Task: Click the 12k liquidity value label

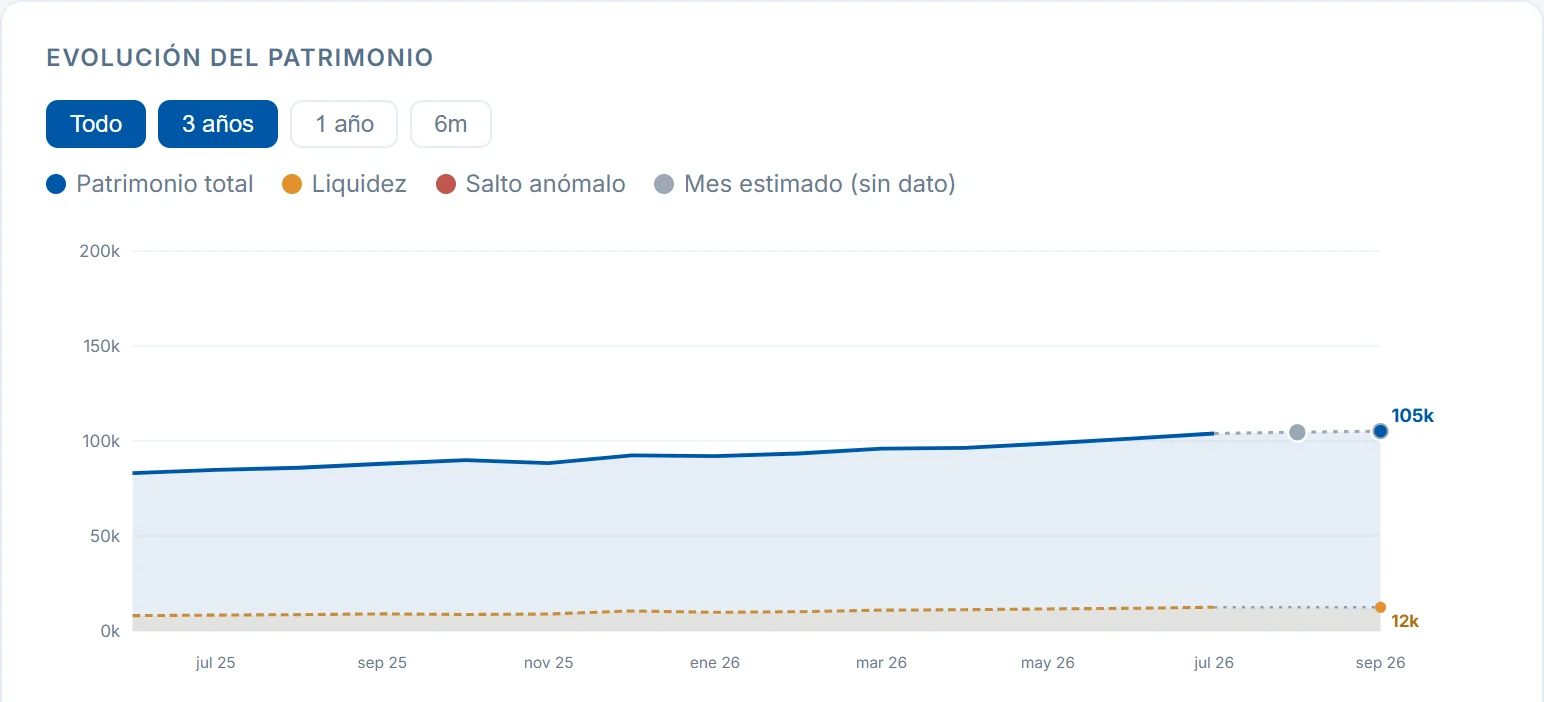Action: coord(1405,621)
